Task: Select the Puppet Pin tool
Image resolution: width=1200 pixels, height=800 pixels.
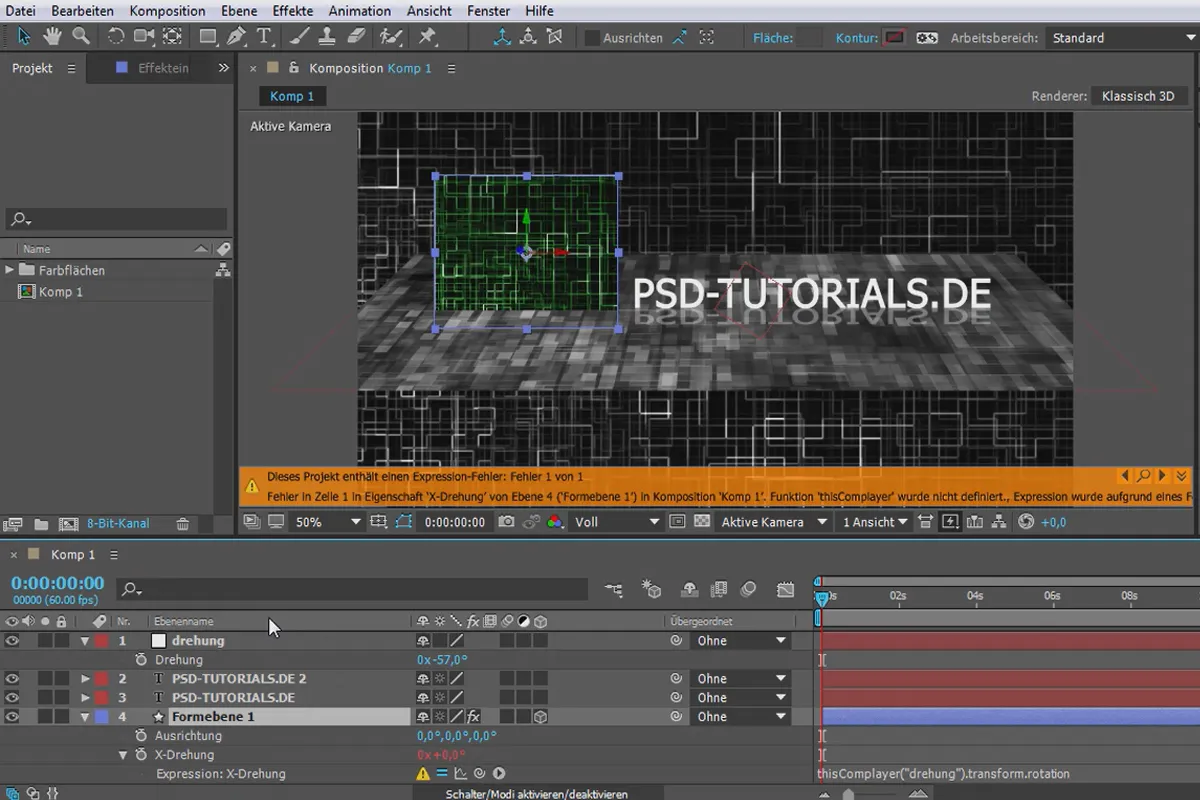Action: click(427, 37)
